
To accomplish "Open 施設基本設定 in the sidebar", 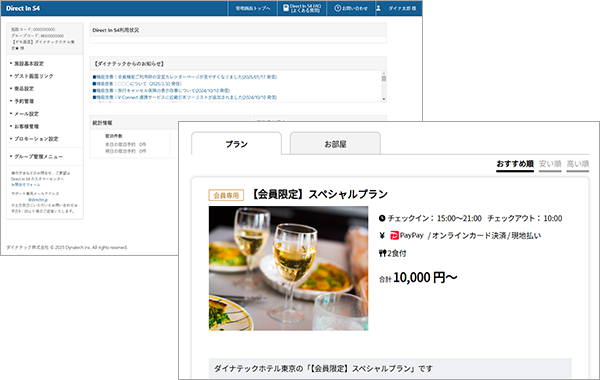I will [x=29, y=64].
